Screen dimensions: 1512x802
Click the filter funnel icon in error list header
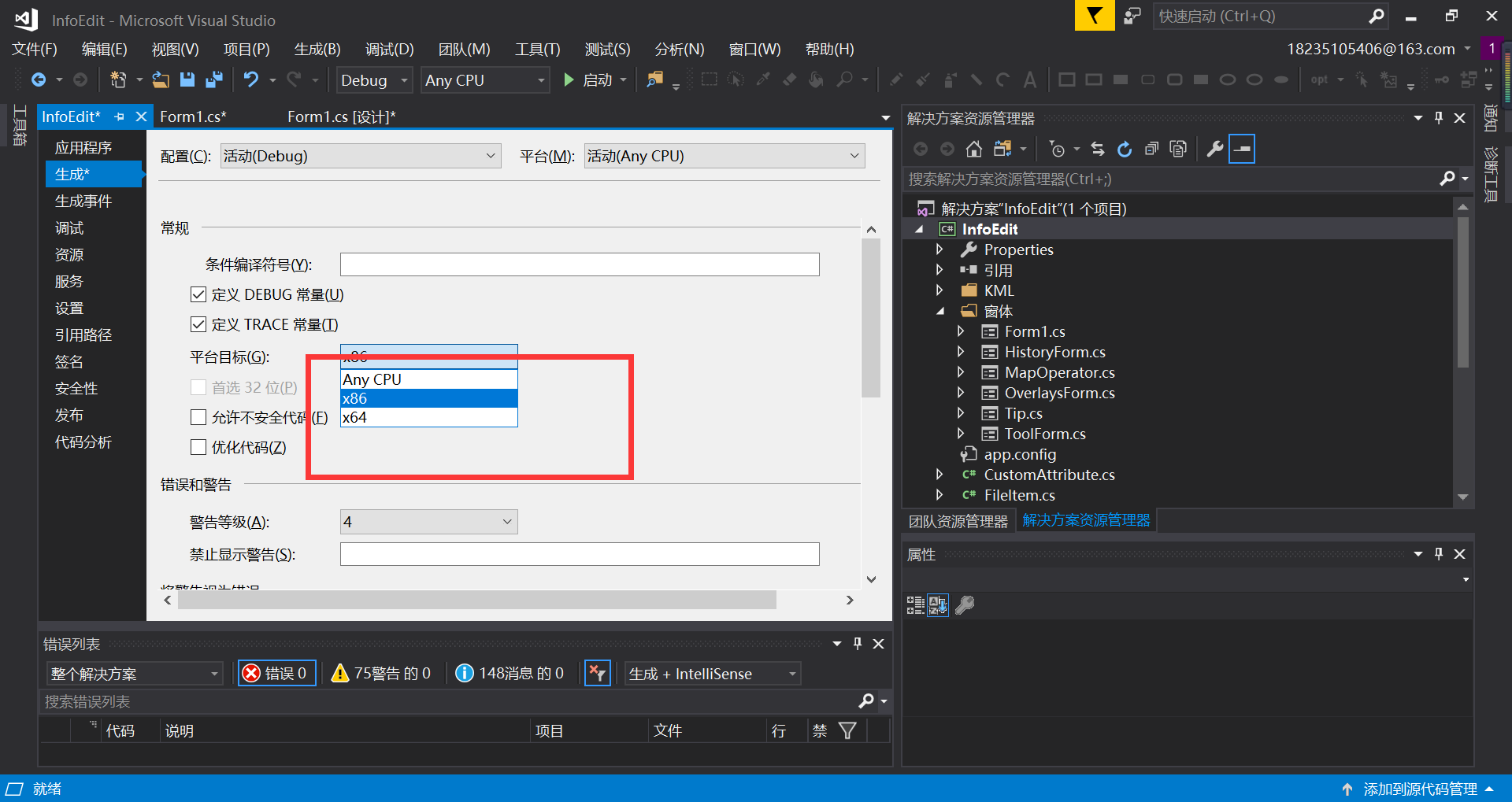pos(847,730)
